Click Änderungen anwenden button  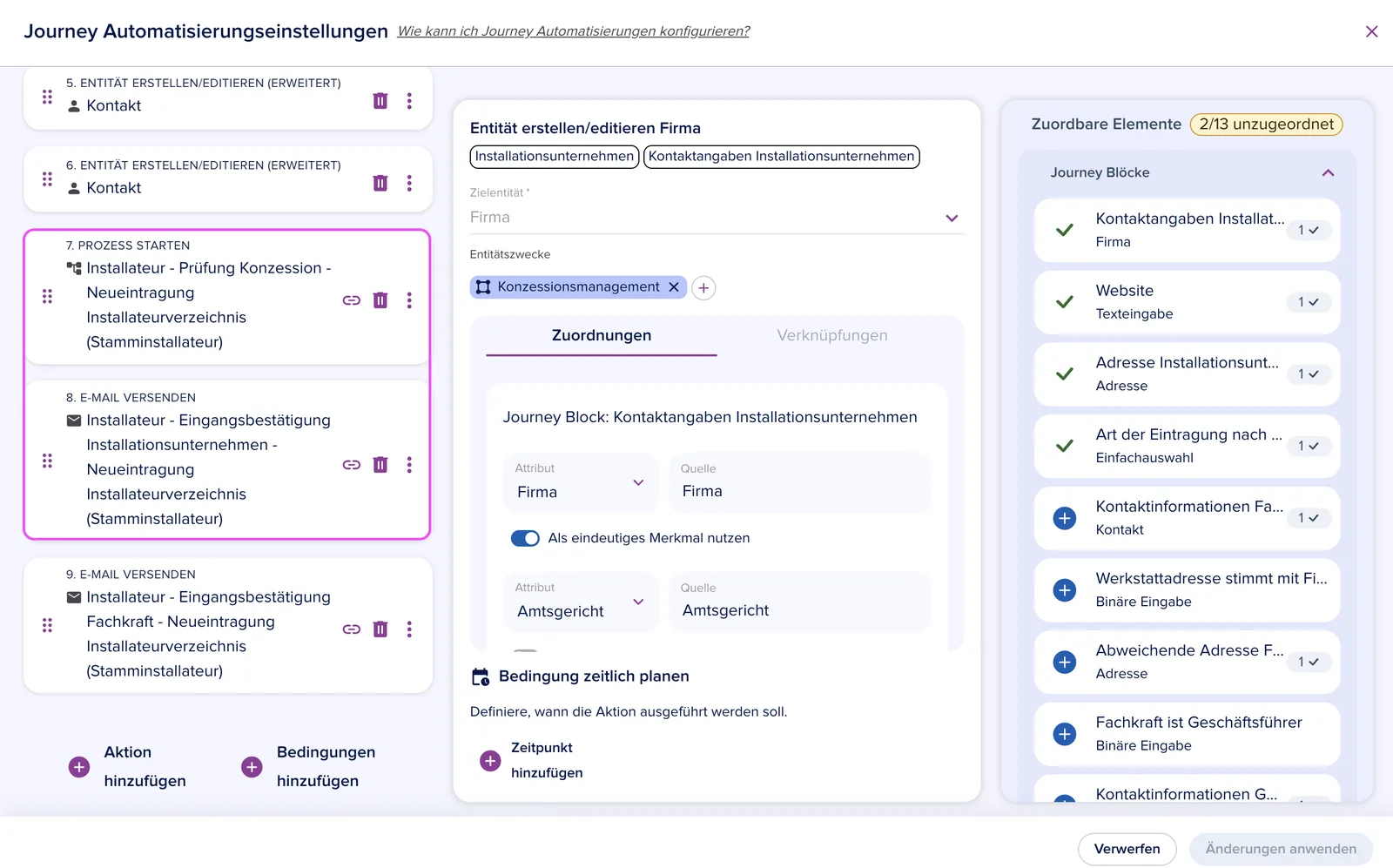coord(1281,849)
